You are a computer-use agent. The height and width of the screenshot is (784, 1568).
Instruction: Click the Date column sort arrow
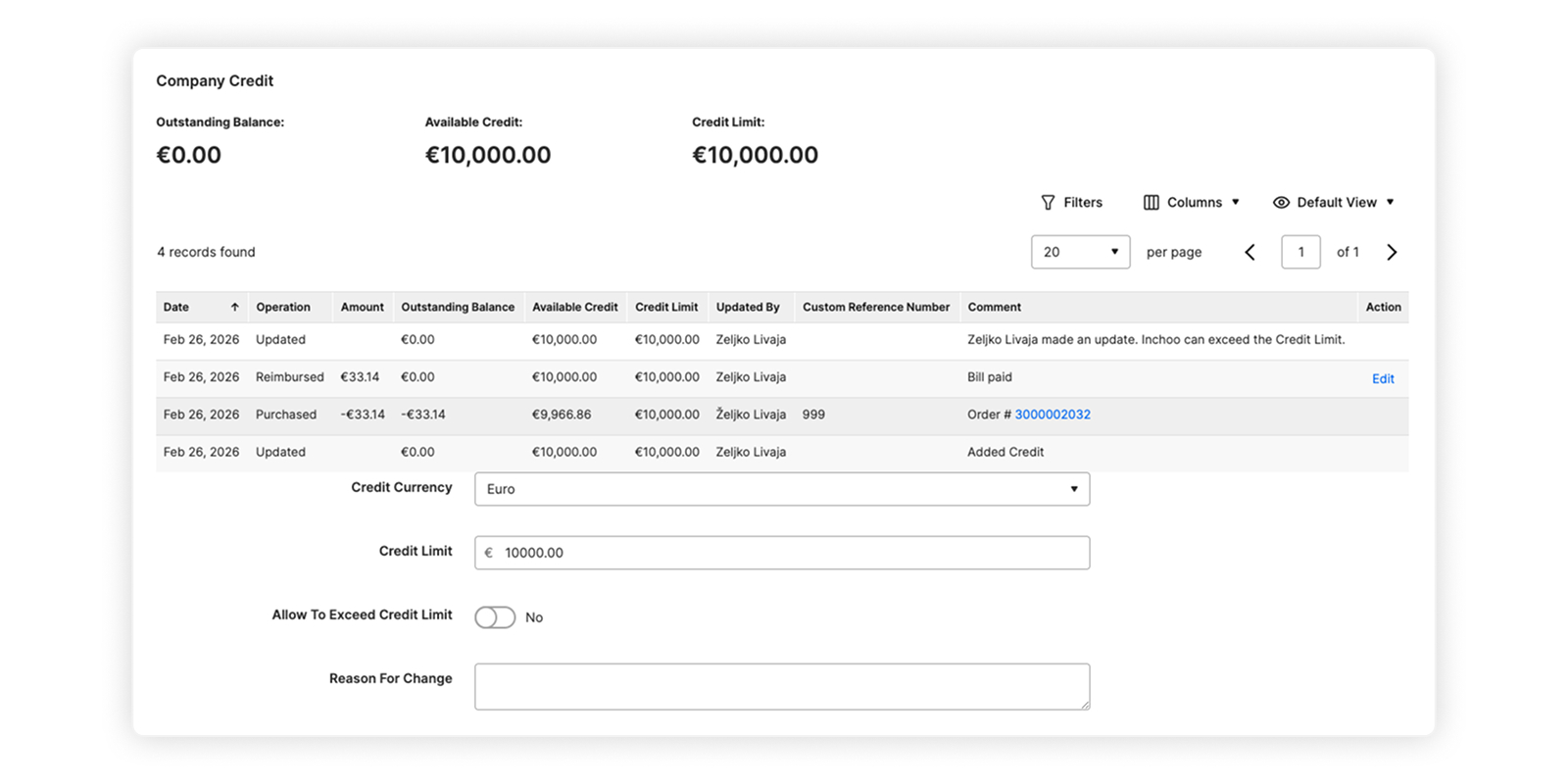pos(234,308)
